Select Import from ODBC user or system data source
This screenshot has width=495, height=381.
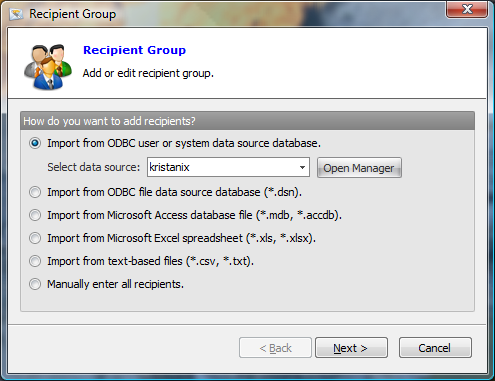35,143
